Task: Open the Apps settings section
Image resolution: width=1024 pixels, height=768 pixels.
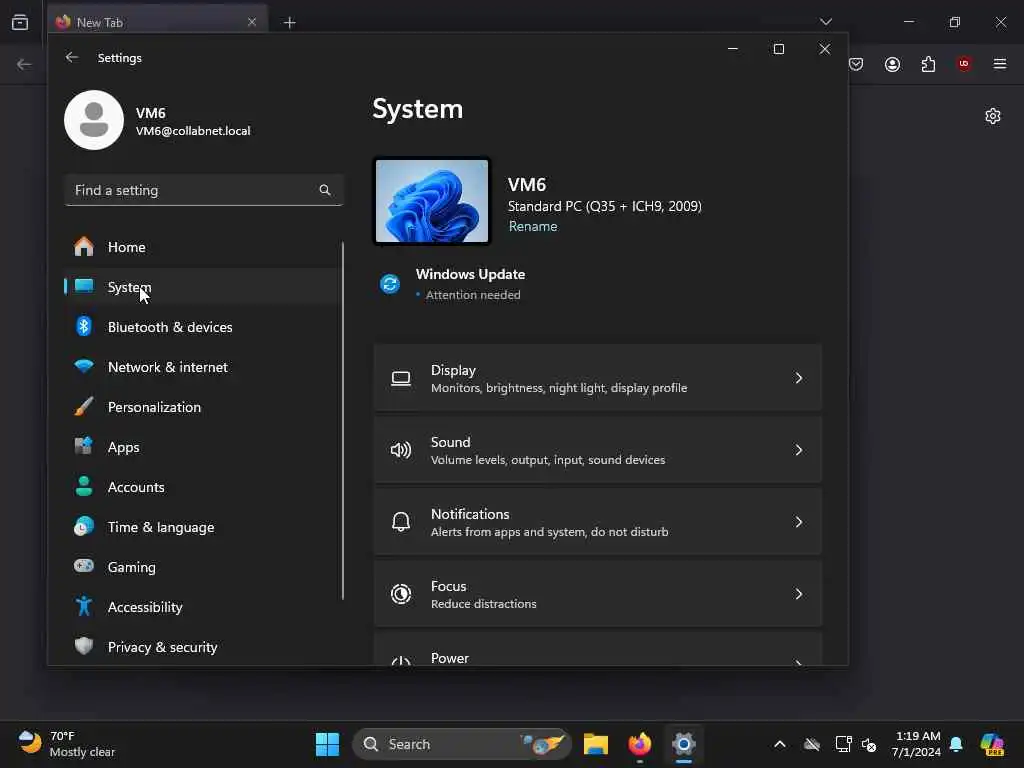Action: point(202,447)
